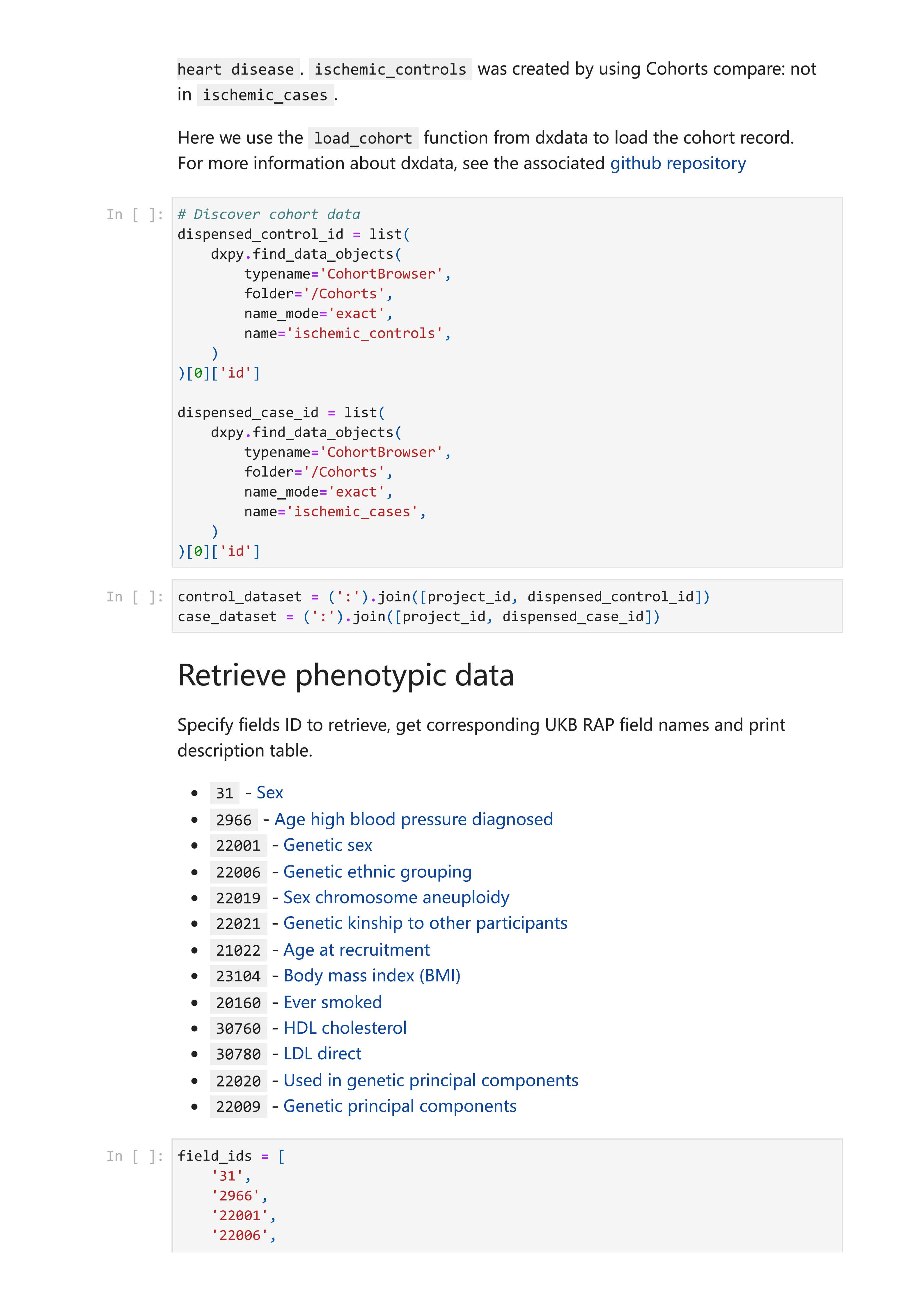Viewport: 924px width, 1307px height.
Task: Open the 'Ever smoked' field link
Action: (x=332, y=1003)
